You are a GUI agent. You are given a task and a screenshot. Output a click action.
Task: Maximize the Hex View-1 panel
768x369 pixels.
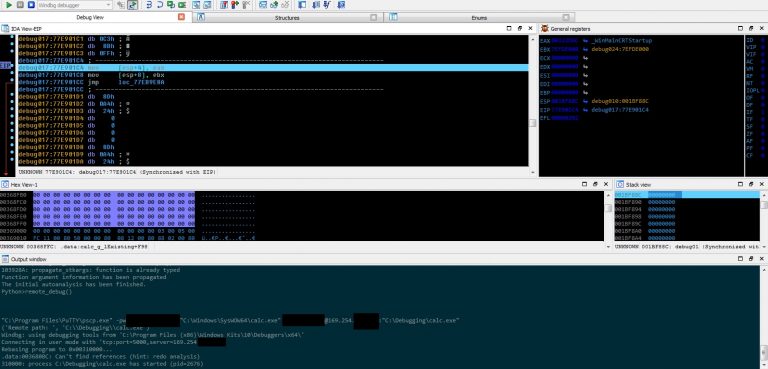(x=584, y=184)
